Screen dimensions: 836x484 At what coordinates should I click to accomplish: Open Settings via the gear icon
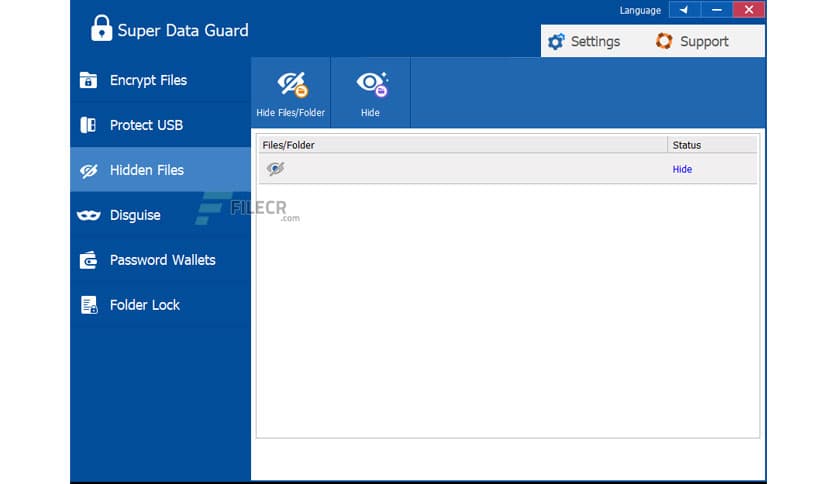556,42
